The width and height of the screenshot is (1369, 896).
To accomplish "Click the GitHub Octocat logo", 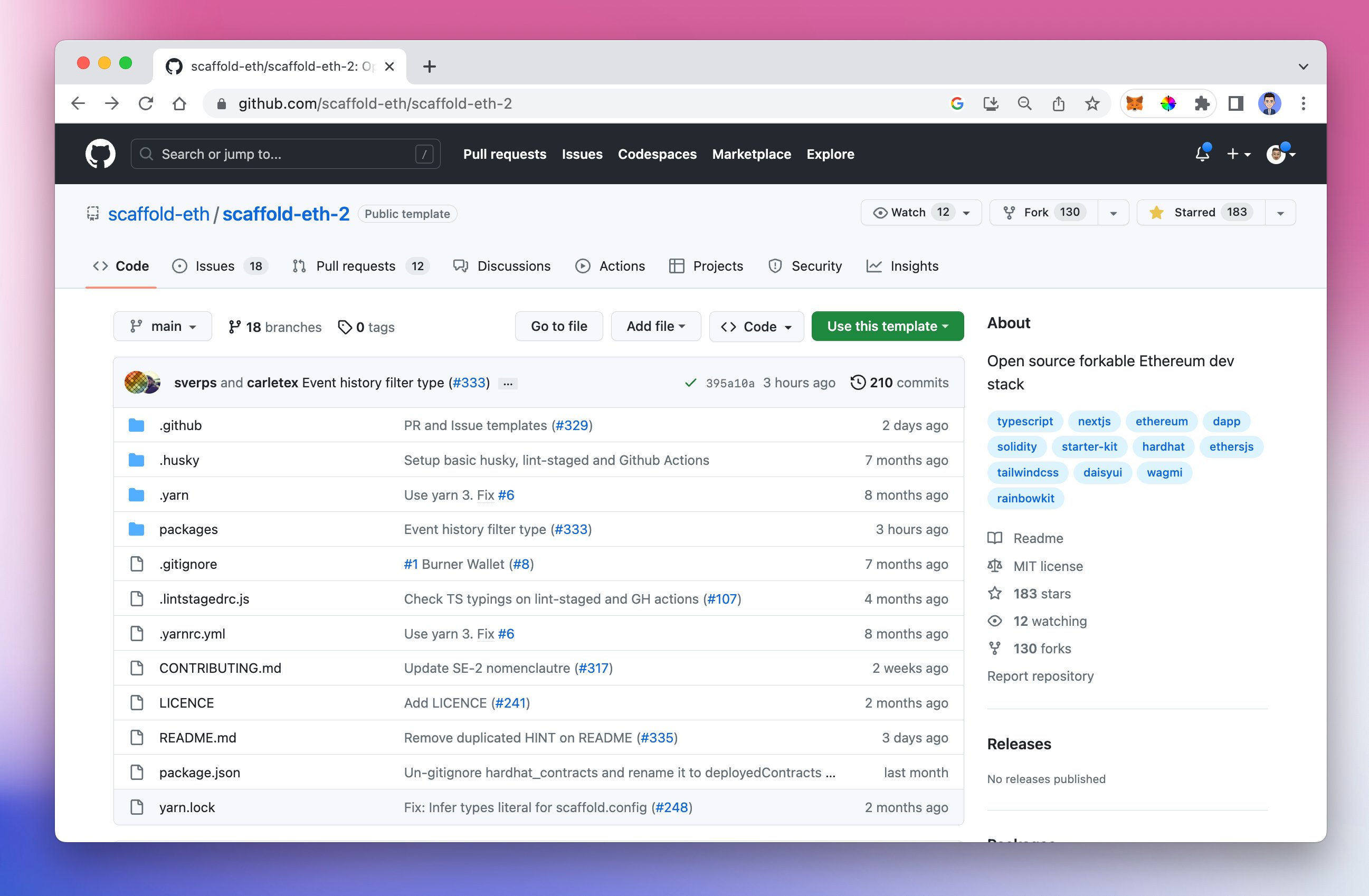I will tap(100, 154).
